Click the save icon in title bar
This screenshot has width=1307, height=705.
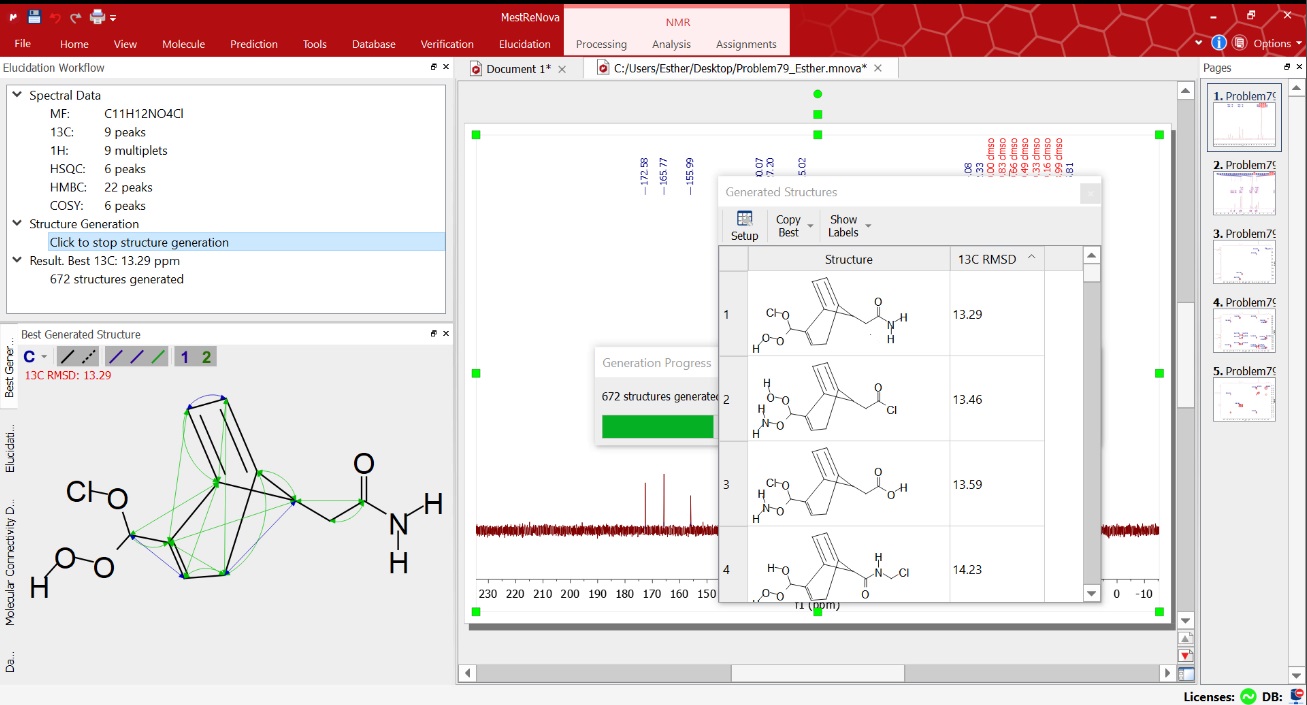(x=34, y=16)
